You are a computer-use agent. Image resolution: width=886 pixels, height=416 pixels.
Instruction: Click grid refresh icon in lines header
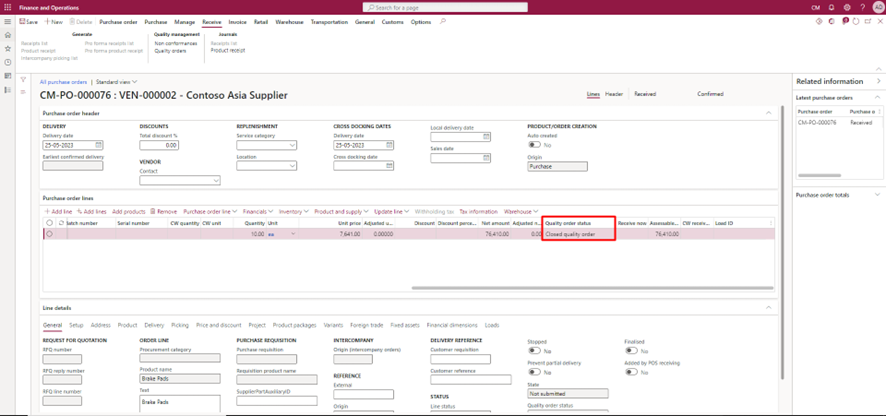[x=60, y=223]
